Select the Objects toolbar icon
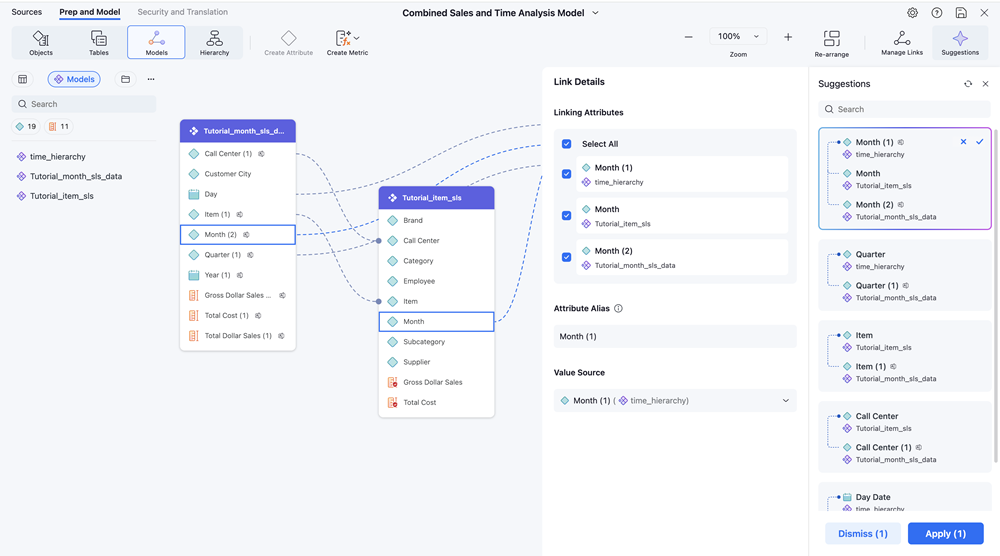The width and height of the screenshot is (1000, 556). point(41,42)
